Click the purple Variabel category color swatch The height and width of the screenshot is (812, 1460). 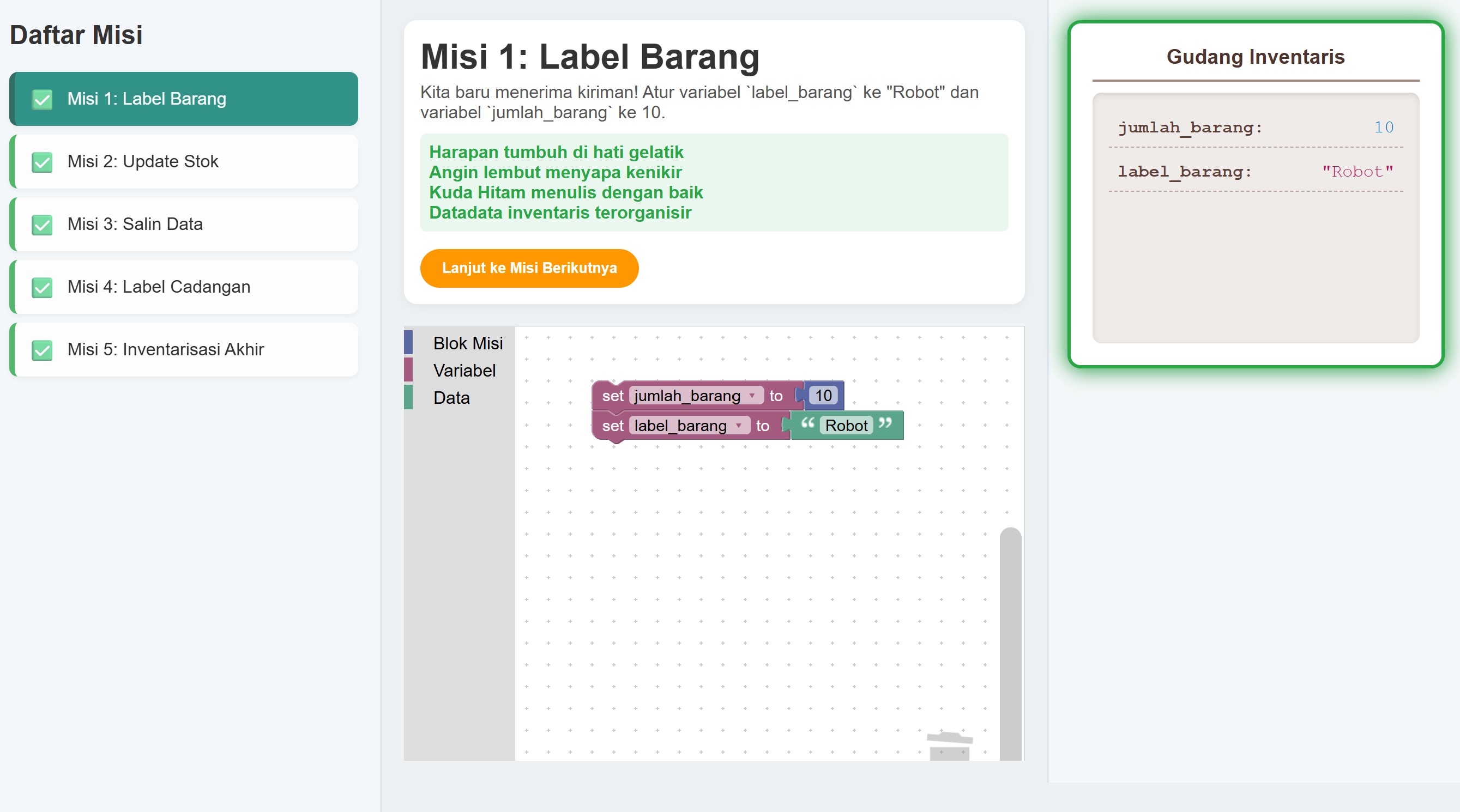408,369
